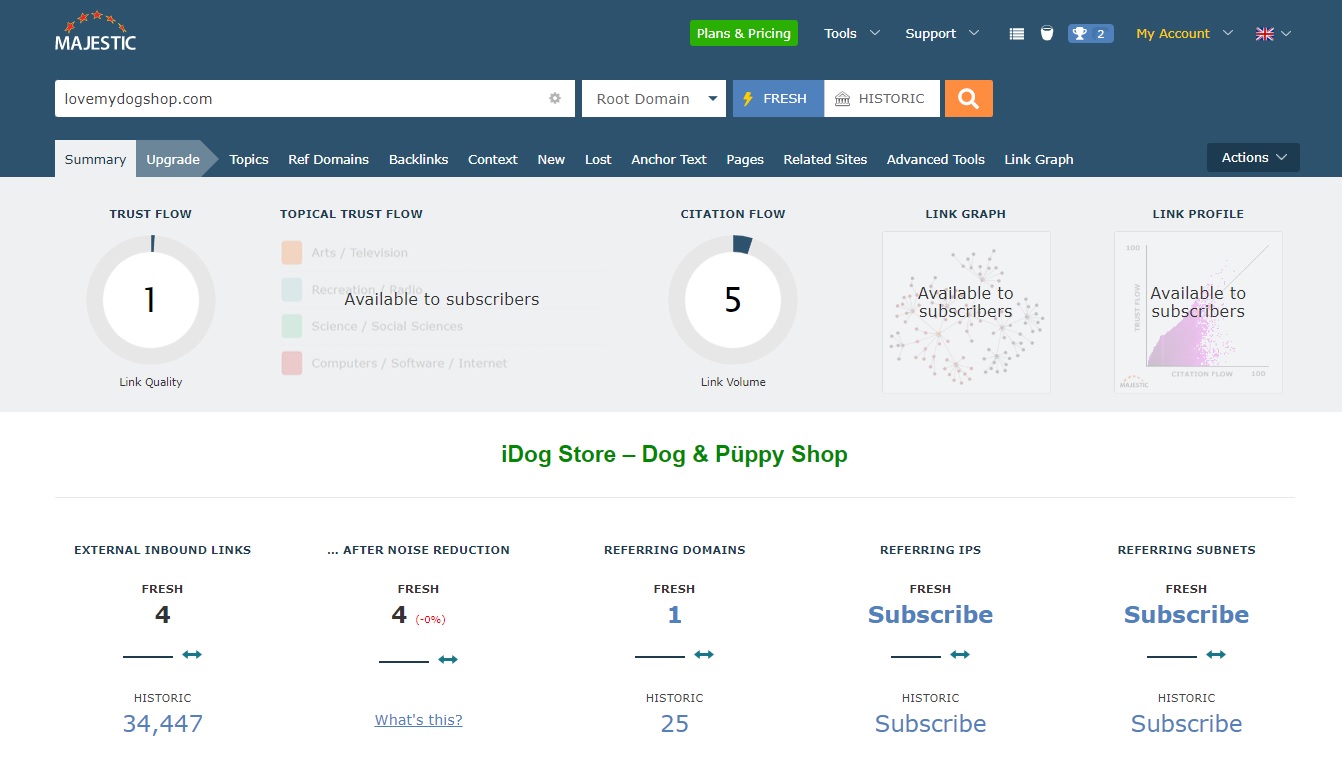This screenshot has height=760, width=1342.
Task: Click fresh Subscribe under Referring IPs
Action: pyautogui.click(x=931, y=615)
